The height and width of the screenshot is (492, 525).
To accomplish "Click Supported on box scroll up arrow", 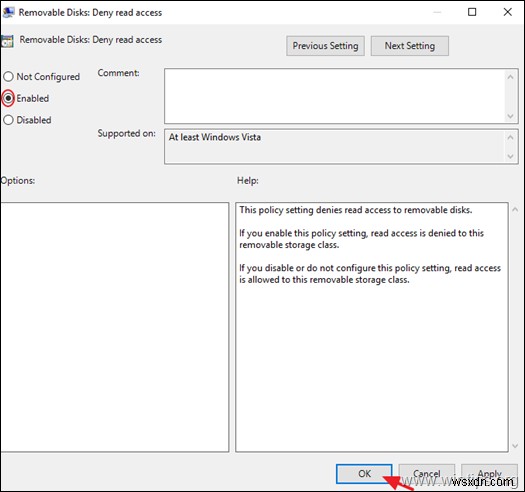I will coord(510,137).
